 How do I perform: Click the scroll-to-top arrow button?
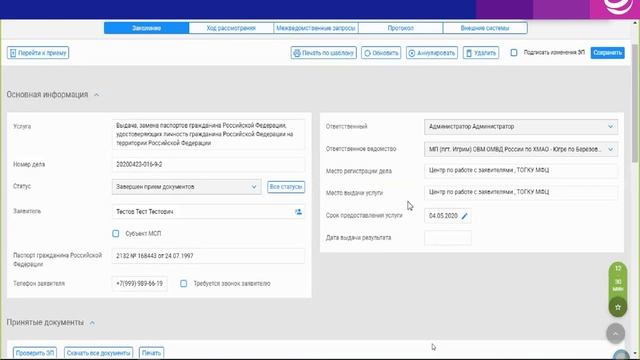pyautogui.click(x=616, y=333)
